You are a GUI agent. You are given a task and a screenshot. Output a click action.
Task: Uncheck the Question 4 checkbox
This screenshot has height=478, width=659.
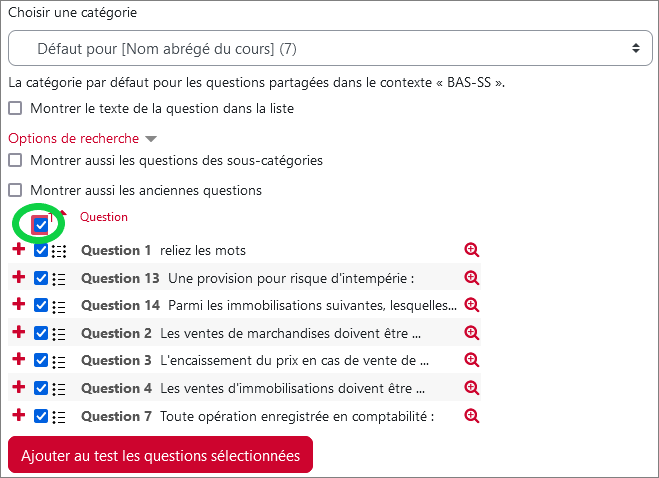click(41, 388)
